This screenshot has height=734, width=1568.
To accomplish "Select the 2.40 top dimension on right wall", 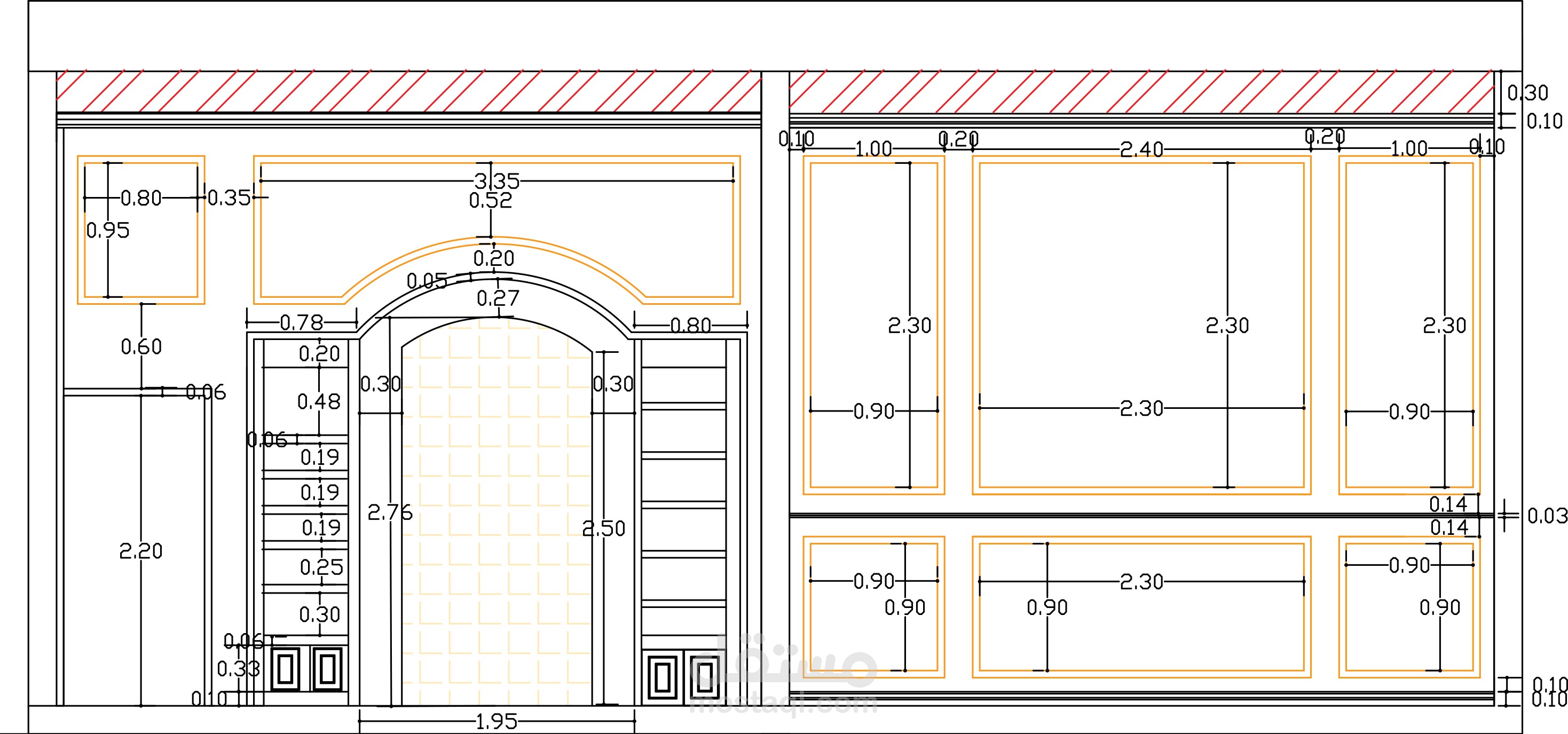I will point(1141,149).
